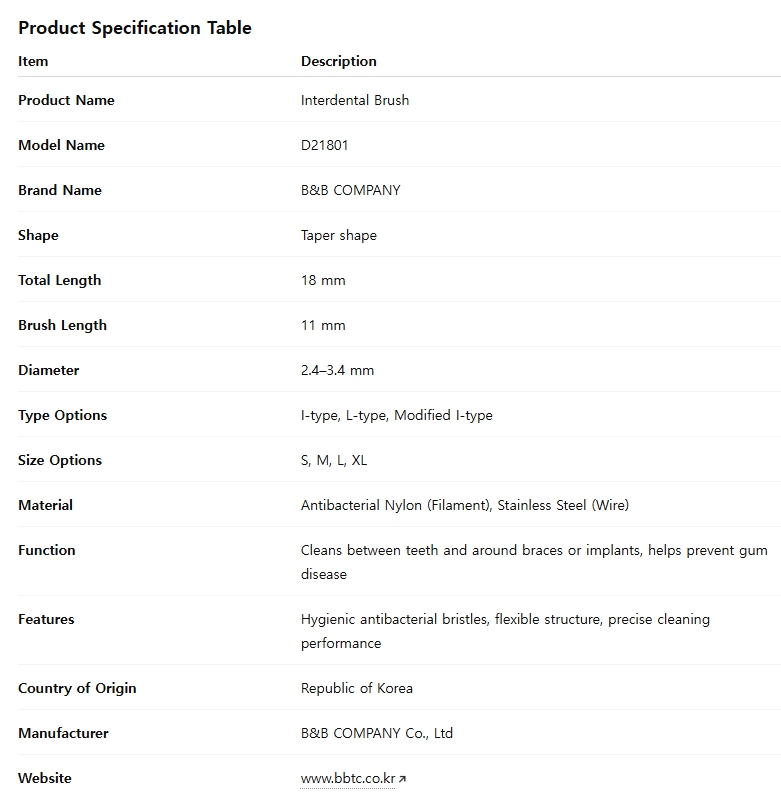Image resolution: width=781 pixels, height=792 pixels.
Task: Click the S, M, L, XL size options
Action: click(334, 460)
